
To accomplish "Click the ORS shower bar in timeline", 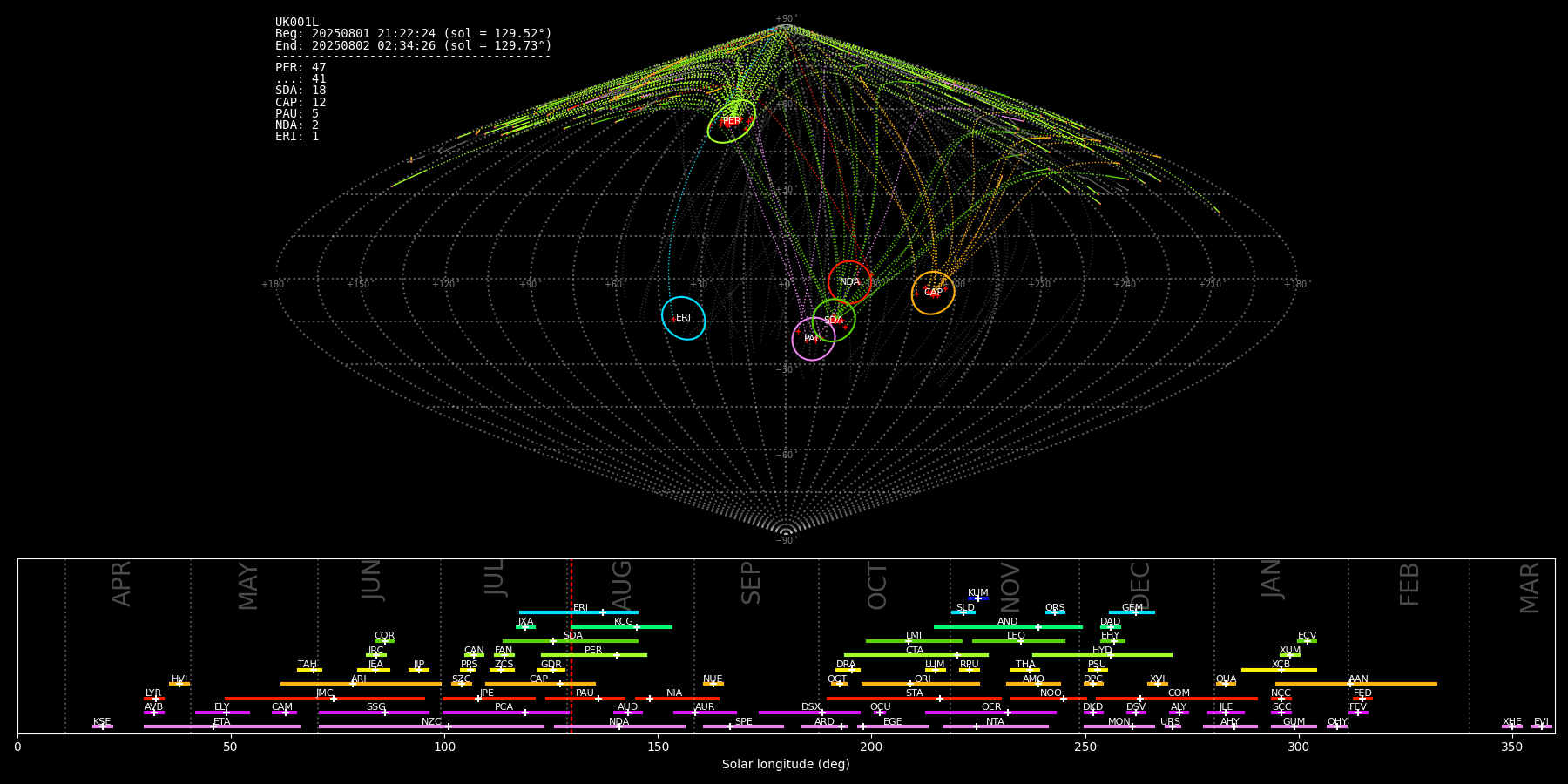I will click(1055, 612).
